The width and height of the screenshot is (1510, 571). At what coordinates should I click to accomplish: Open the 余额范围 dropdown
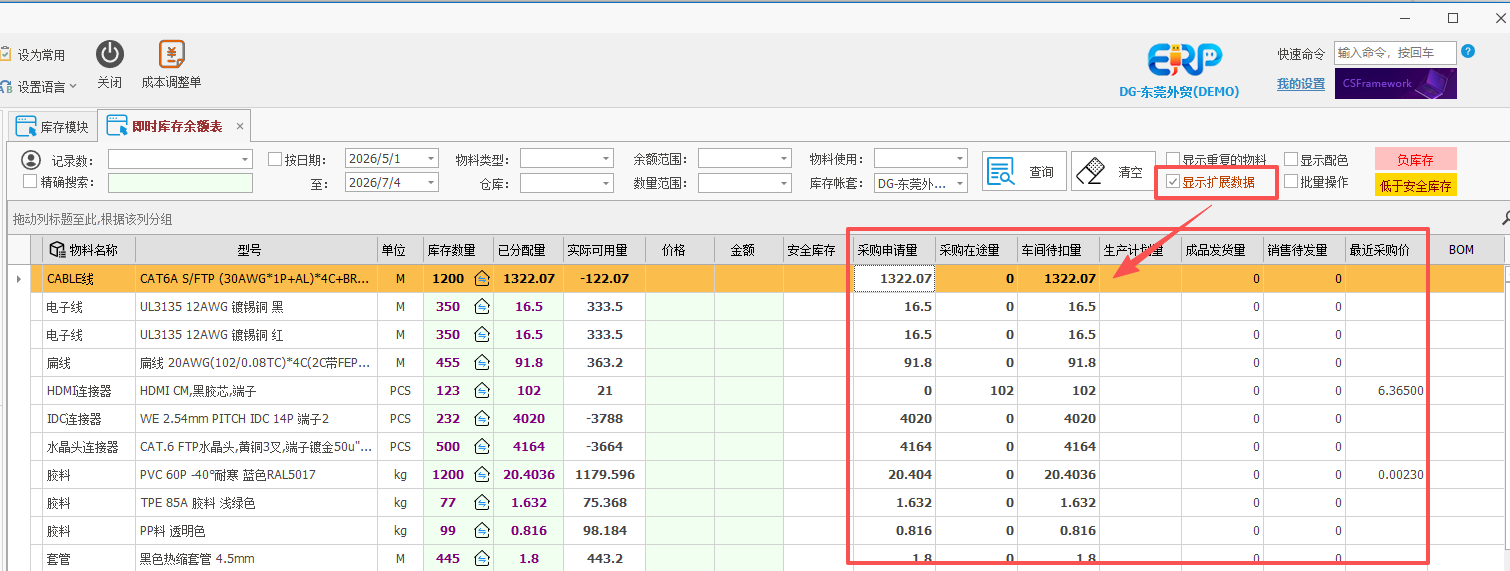(x=784, y=159)
